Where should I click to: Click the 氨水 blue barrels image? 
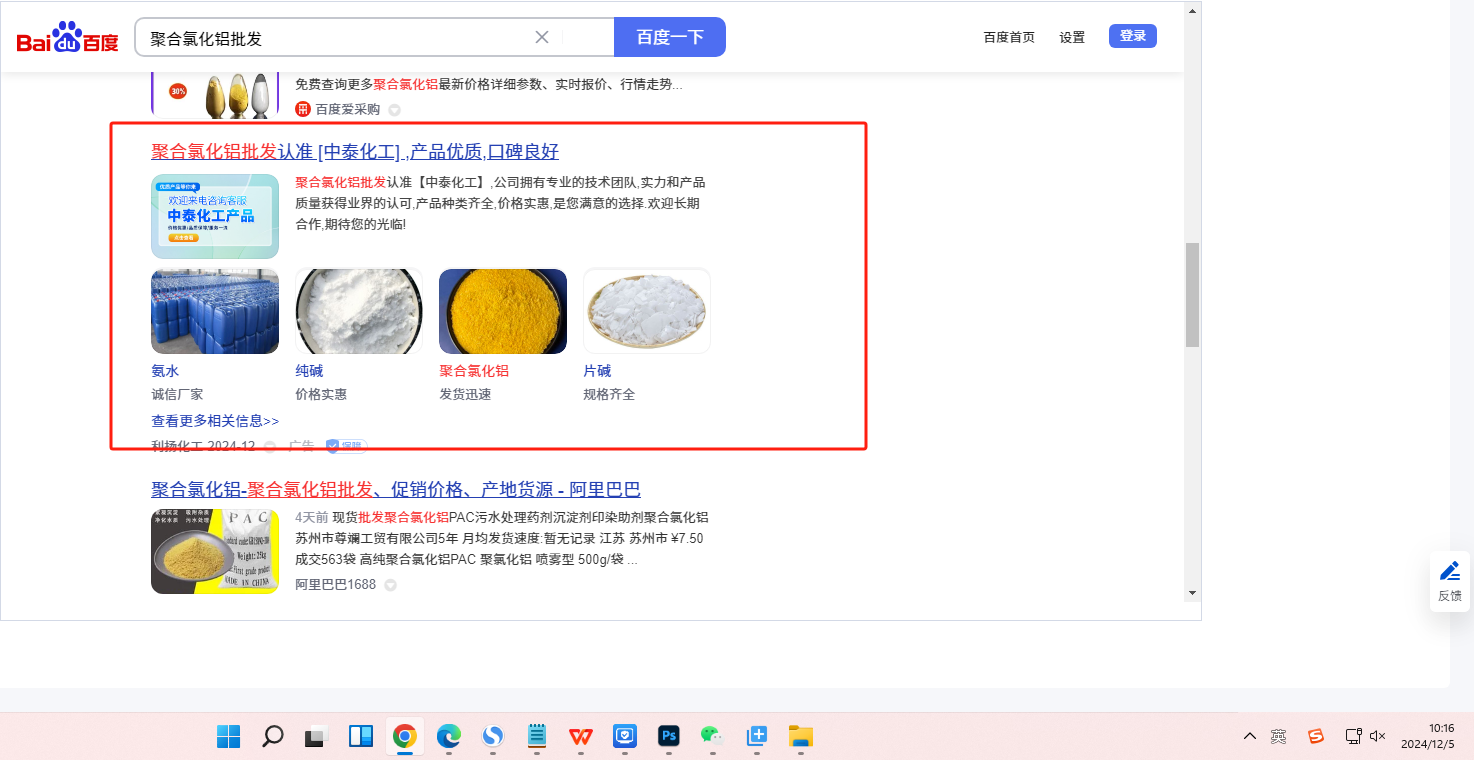[215, 311]
